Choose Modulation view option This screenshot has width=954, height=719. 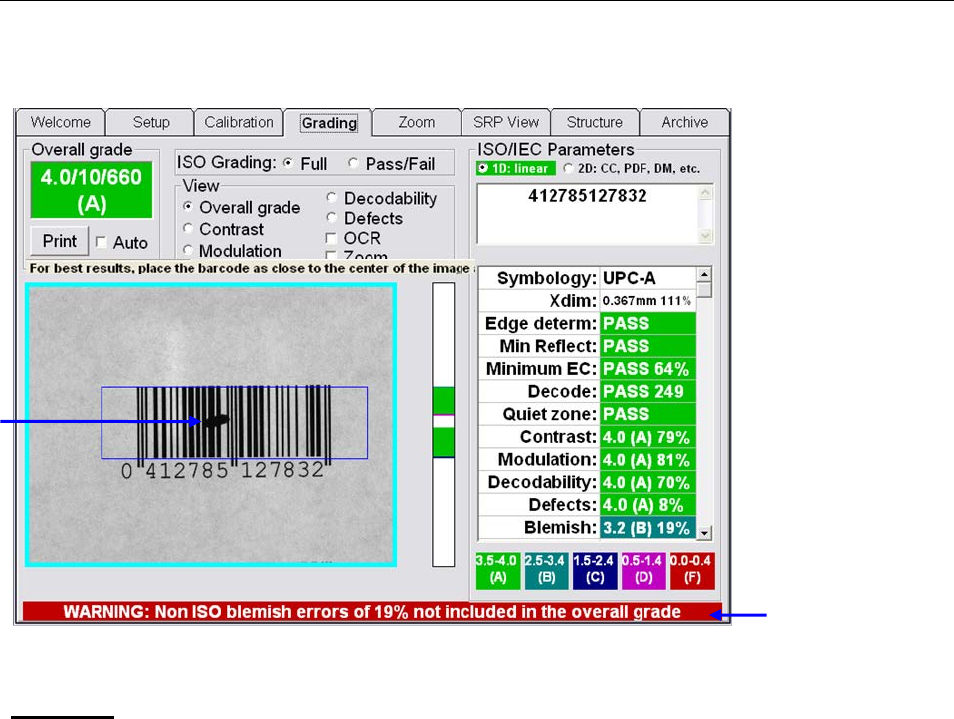(188, 250)
